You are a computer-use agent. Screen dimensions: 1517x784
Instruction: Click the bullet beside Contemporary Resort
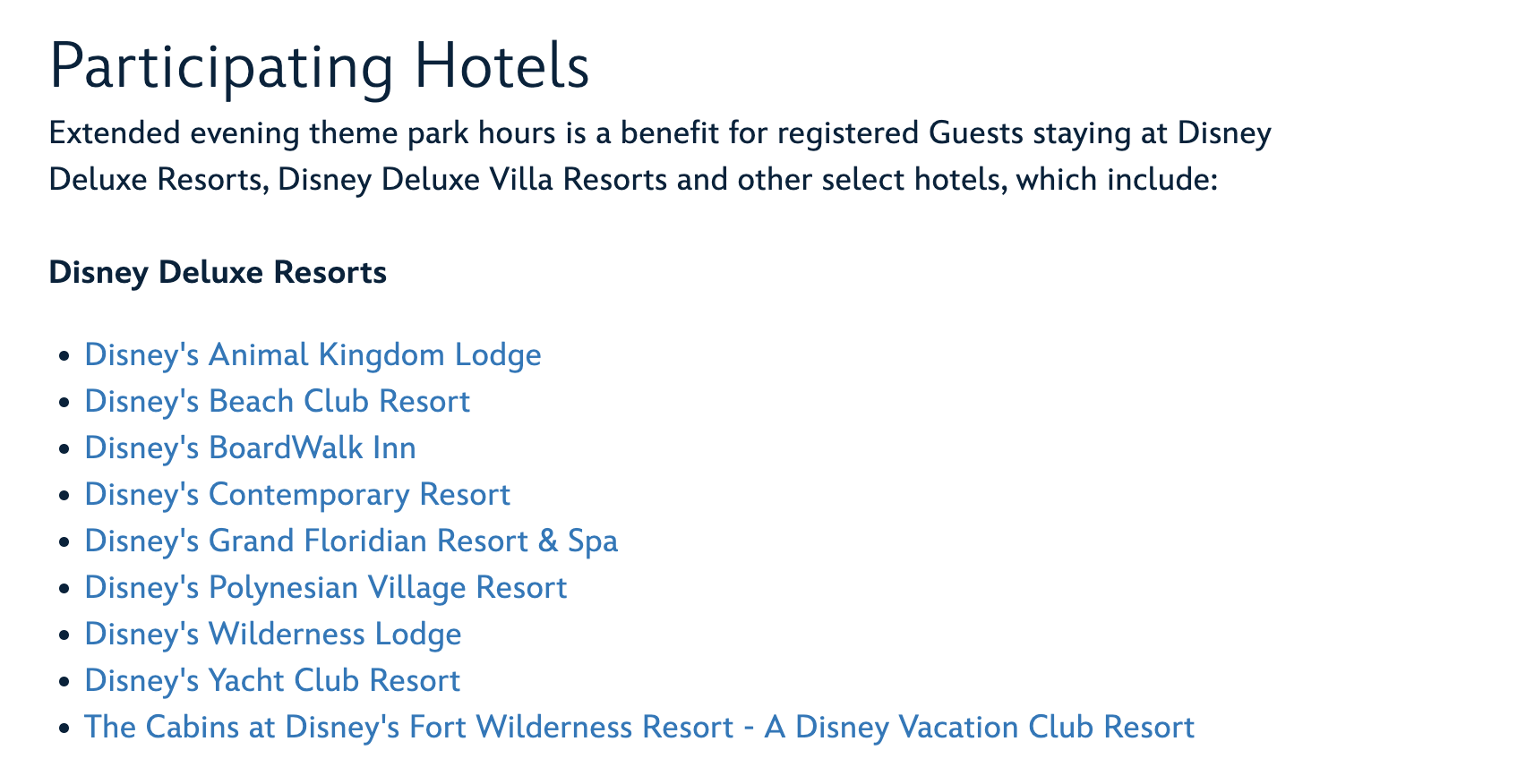tap(63, 496)
